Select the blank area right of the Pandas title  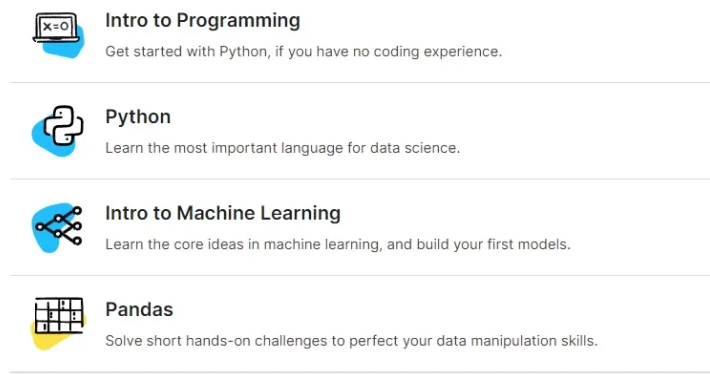[441, 310]
